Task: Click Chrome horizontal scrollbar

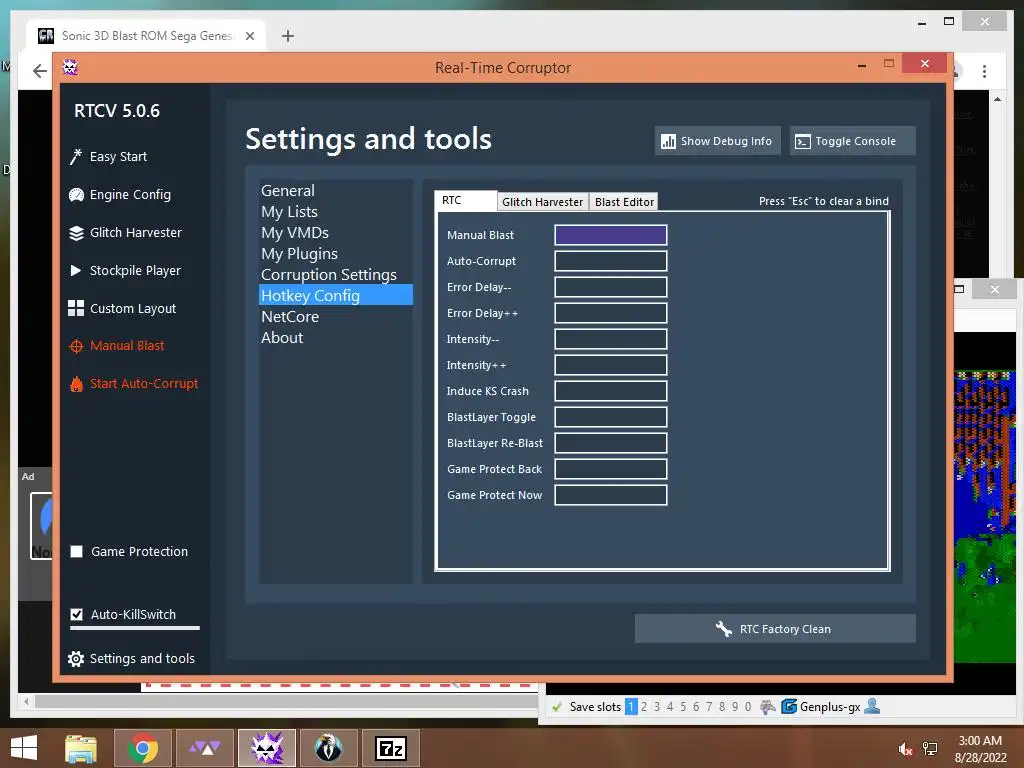Action: pyautogui.click(x=284, y=701)
